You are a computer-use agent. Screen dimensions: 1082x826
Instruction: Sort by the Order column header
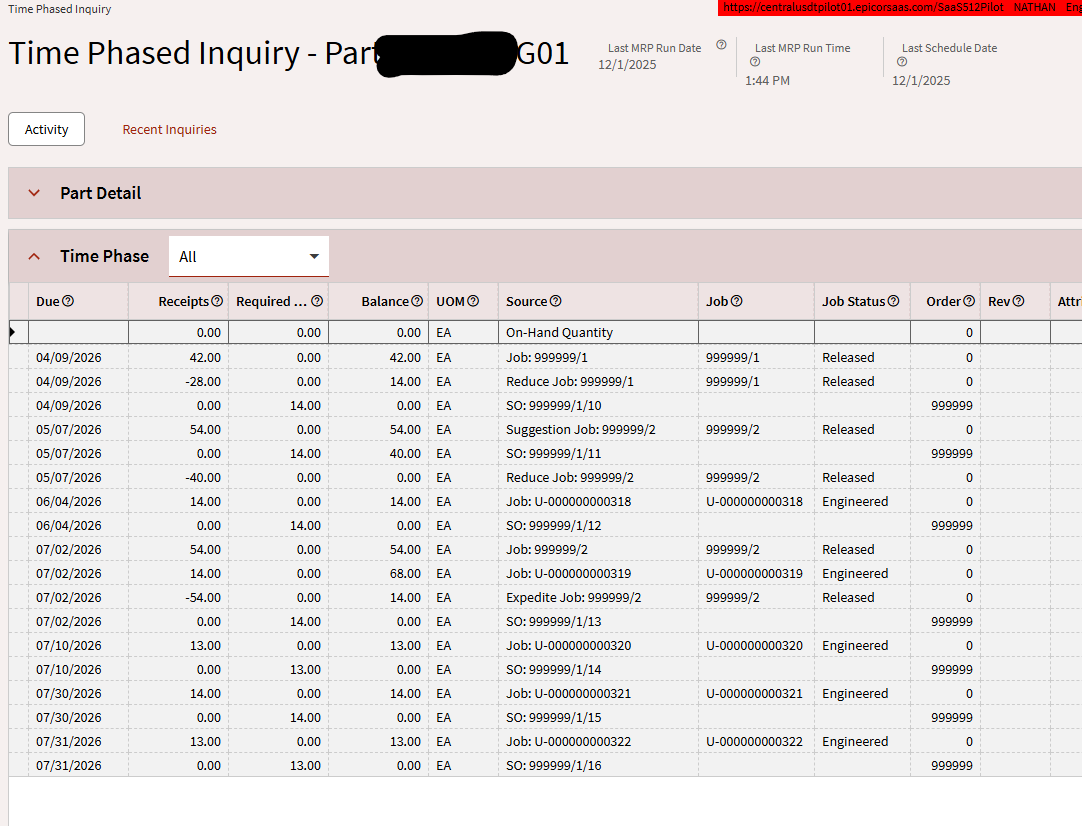(943, 301)
